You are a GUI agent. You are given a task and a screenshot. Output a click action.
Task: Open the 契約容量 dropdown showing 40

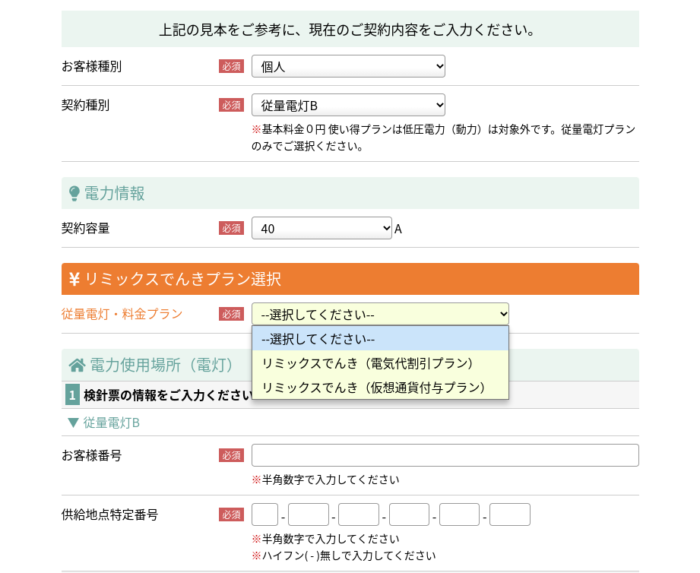[x=321, y=228]
